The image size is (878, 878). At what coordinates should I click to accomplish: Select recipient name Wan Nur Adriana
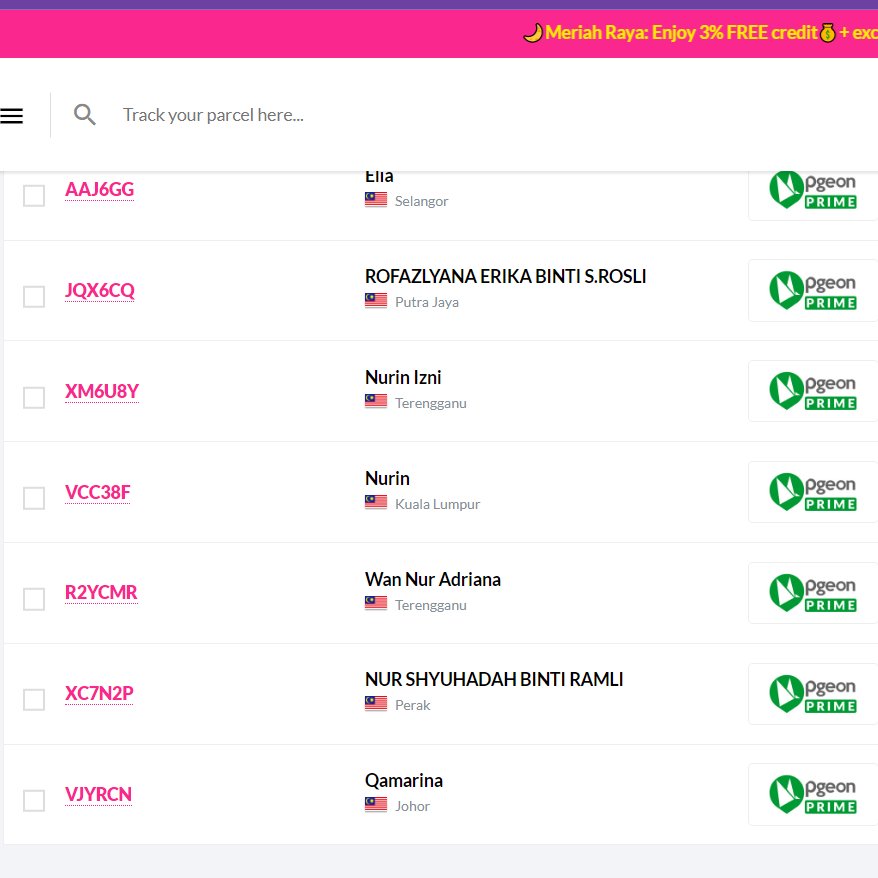[433, 579]
